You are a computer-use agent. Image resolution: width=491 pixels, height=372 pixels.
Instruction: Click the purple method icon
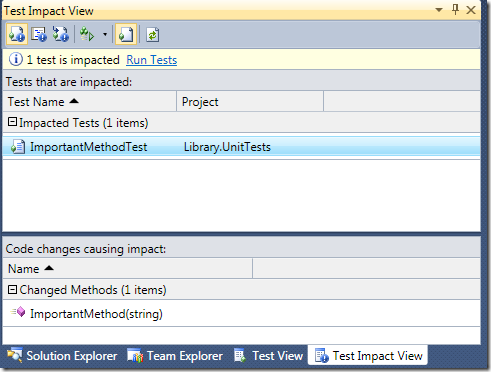click(x=18, y=312)
